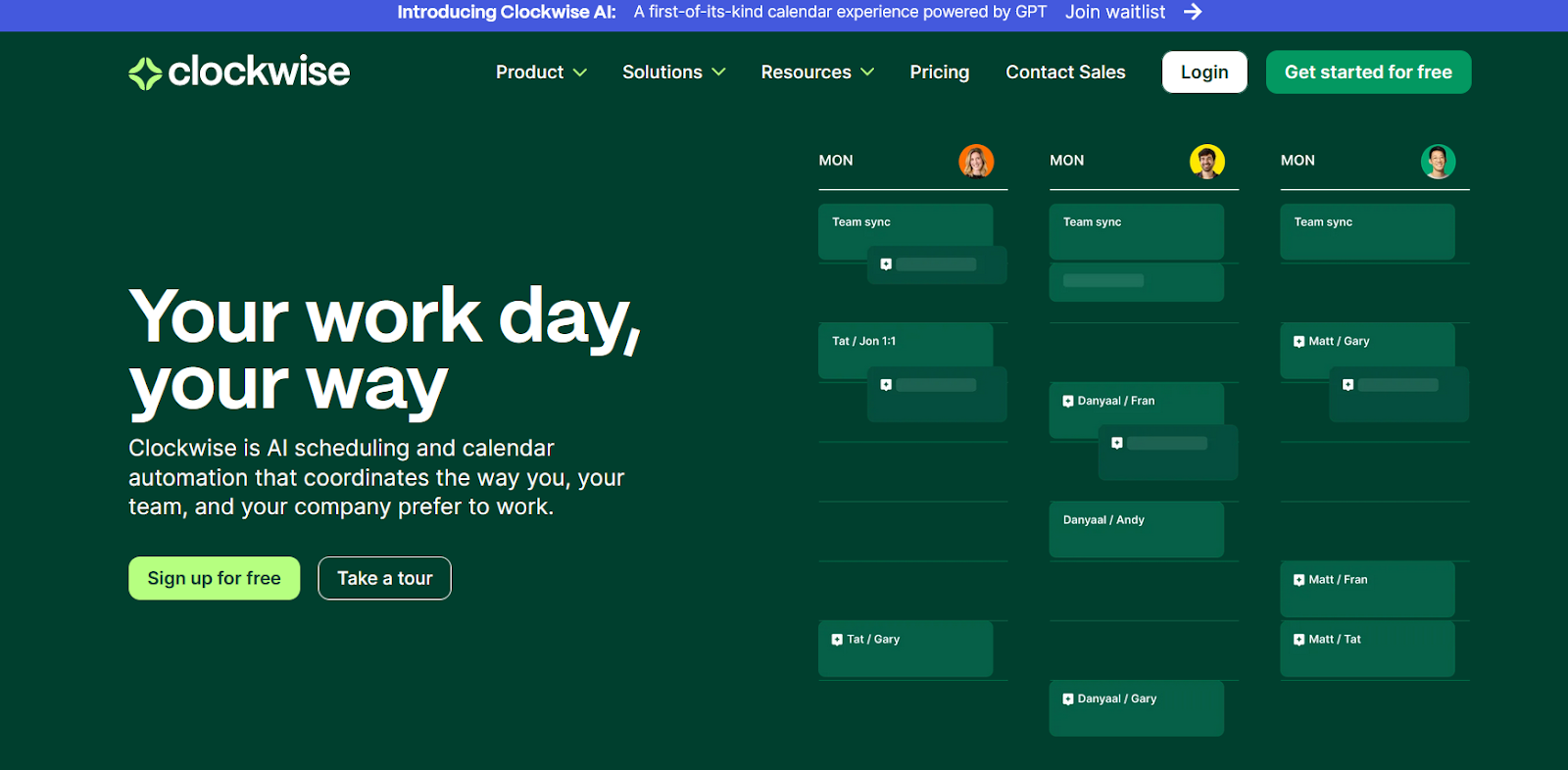
Task: Expand the Resources dropdown chevron
Action: click(867, 72)
